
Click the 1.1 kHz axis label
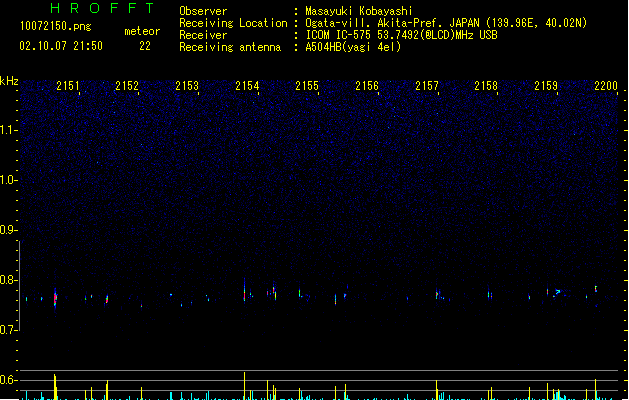coord(8,130)
